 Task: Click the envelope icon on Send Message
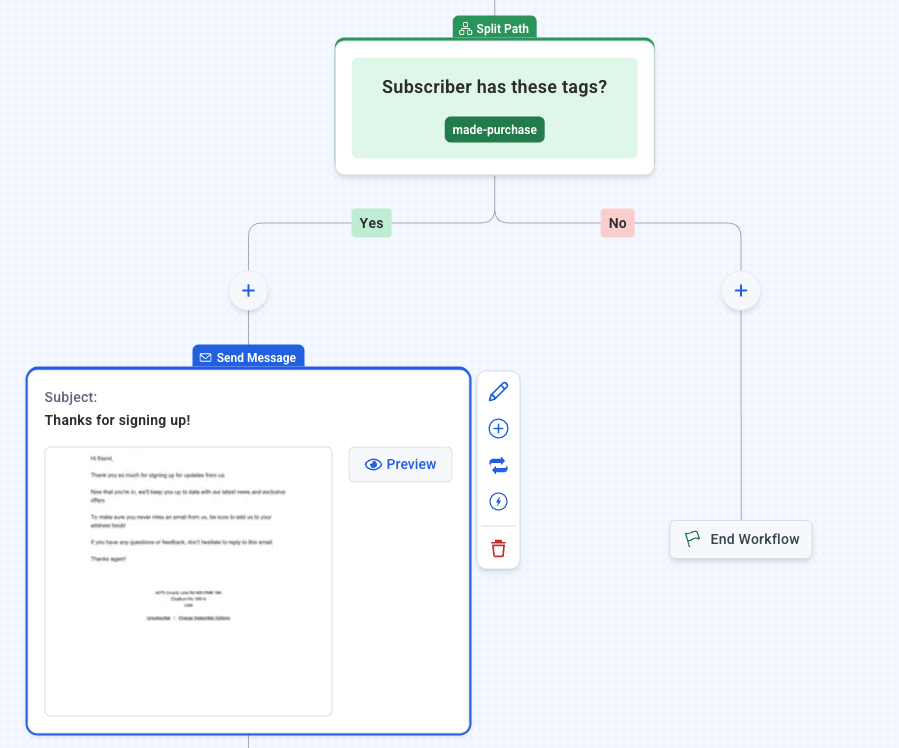[205, 358]
